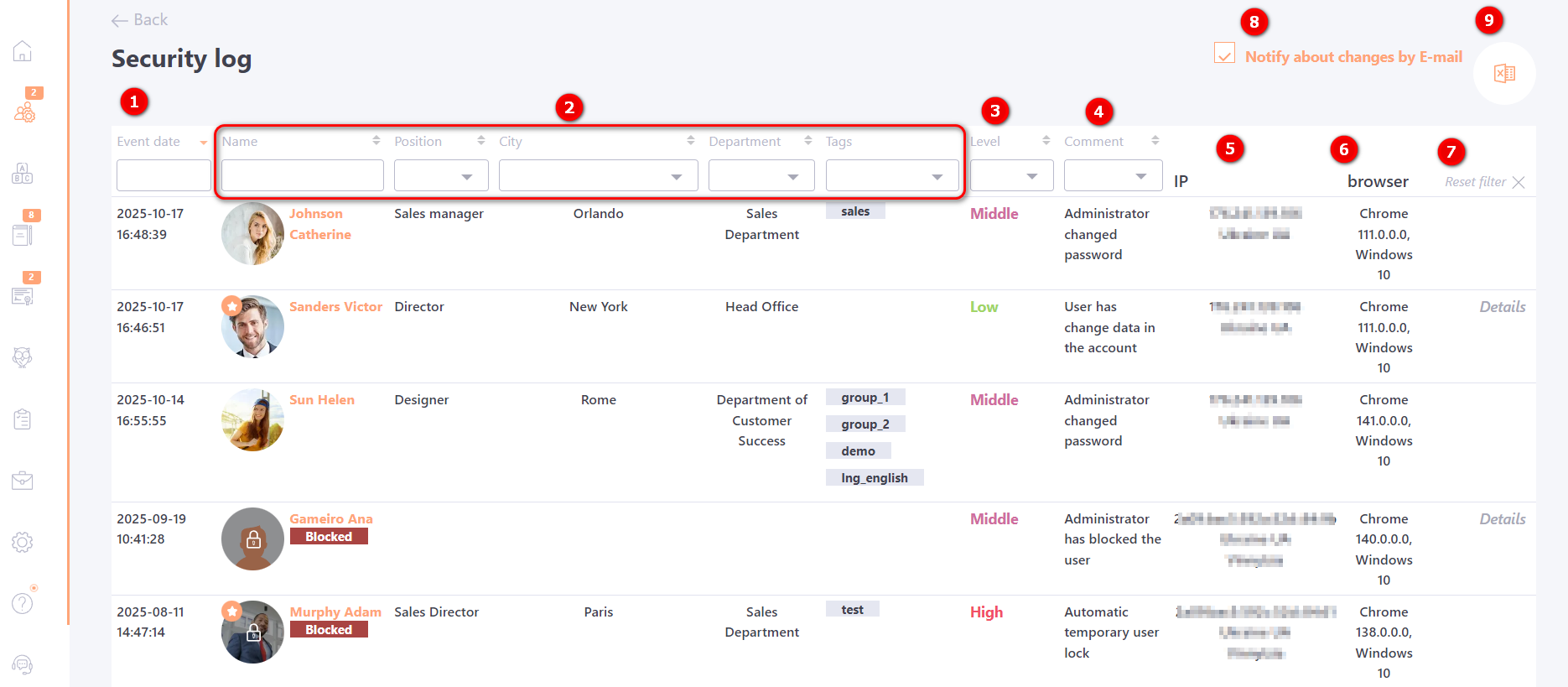Screen dimensions: 1568x687
Task: Open the support chat headset icon
Action: coord(23,665)
